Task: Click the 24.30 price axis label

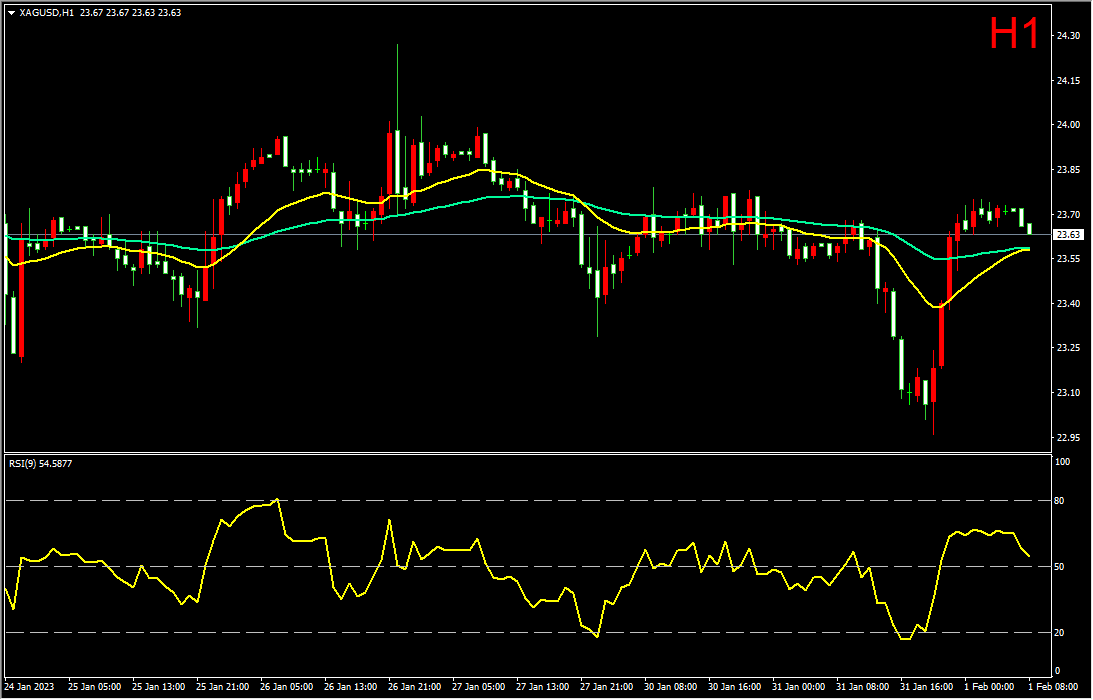Action: point(1069,36)
